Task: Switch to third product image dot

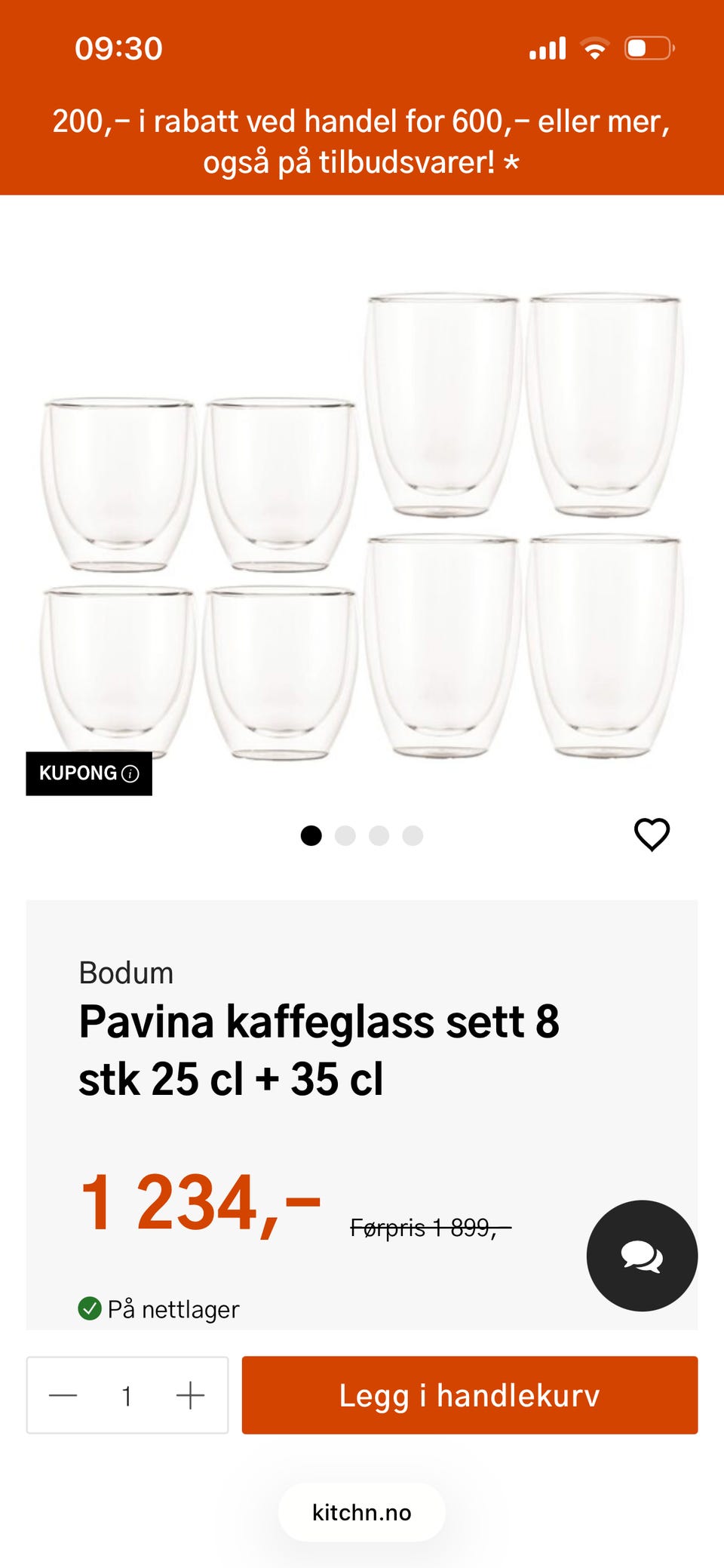Action: (379, 835)
